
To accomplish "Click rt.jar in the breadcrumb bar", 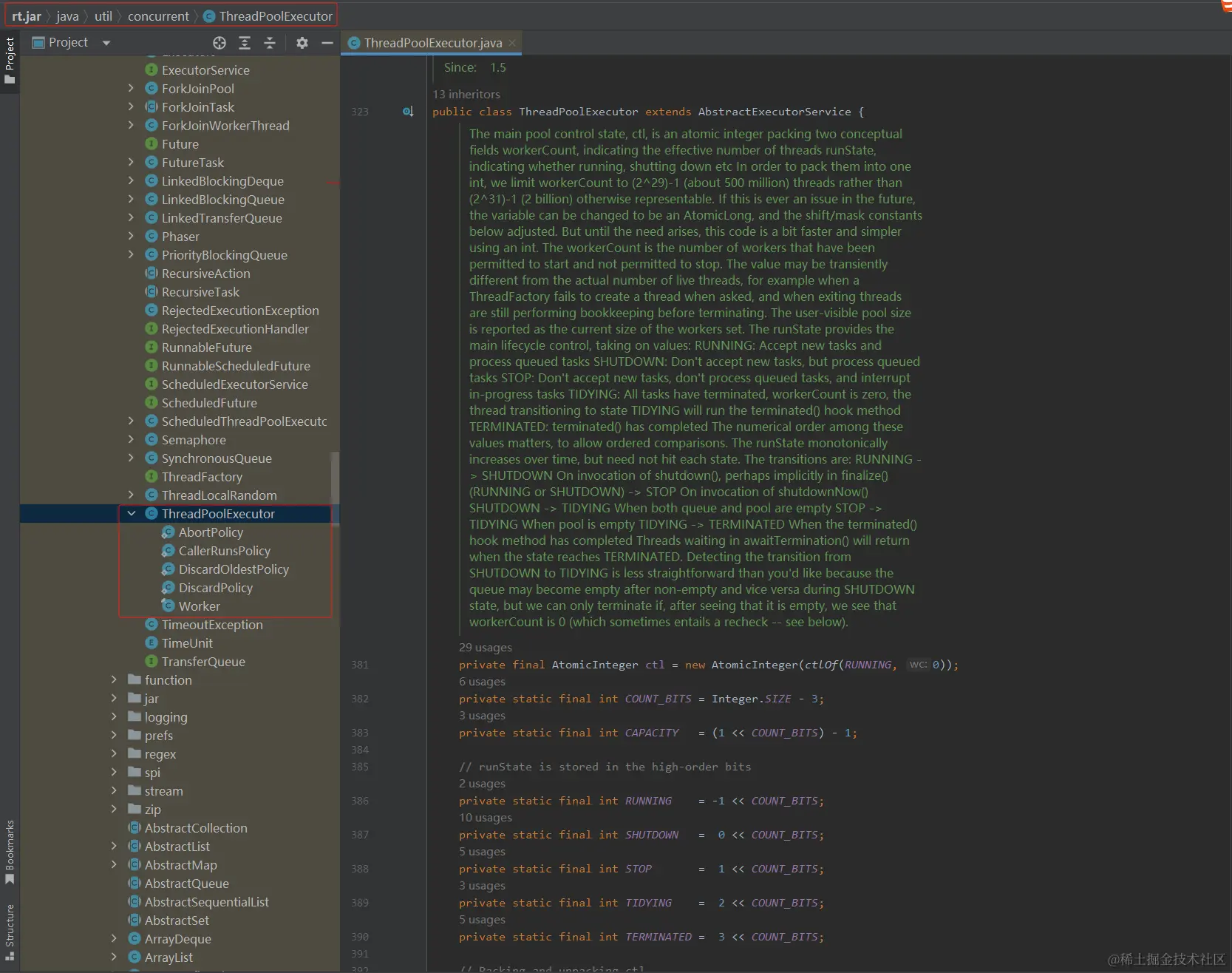I will 27,16.
